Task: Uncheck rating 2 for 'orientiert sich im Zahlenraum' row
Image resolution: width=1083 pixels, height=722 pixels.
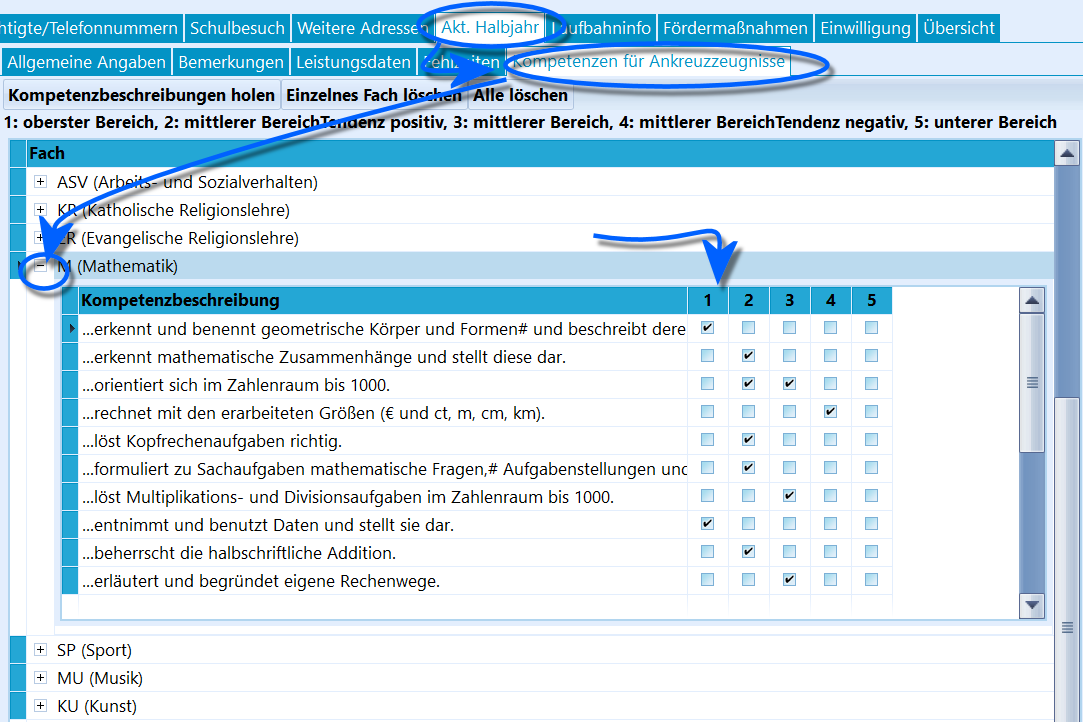Action: pyautogui.click(x=748, y=383)
